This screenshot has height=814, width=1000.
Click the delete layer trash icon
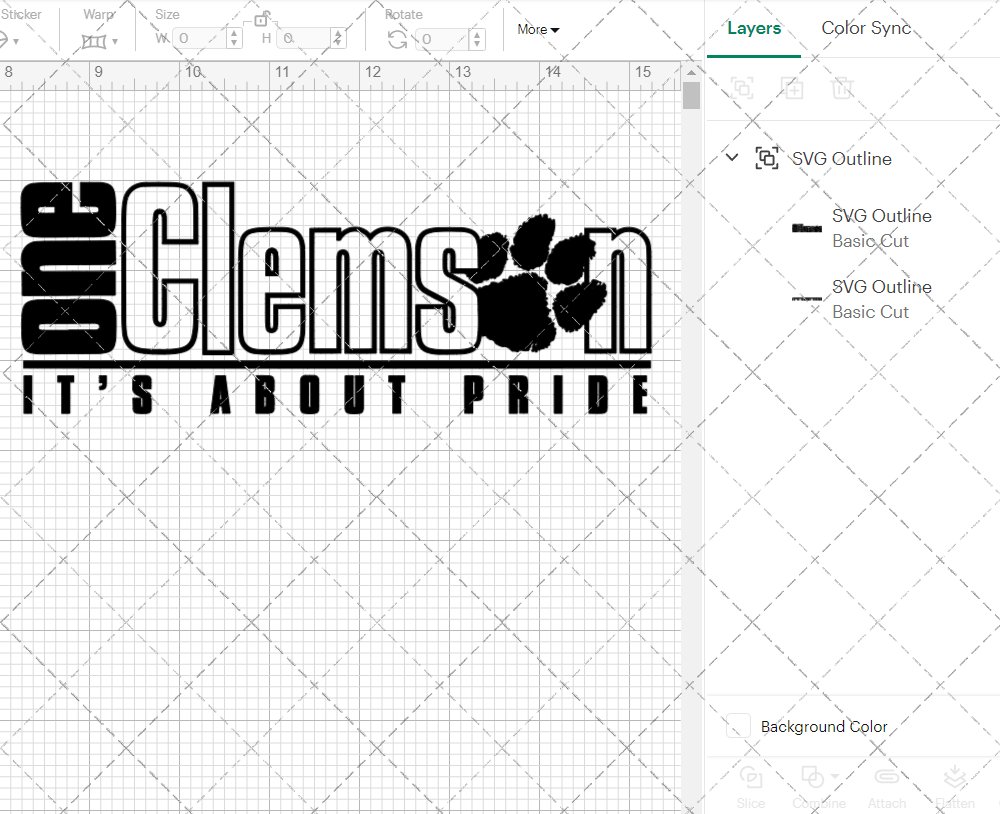coord(843,88)
